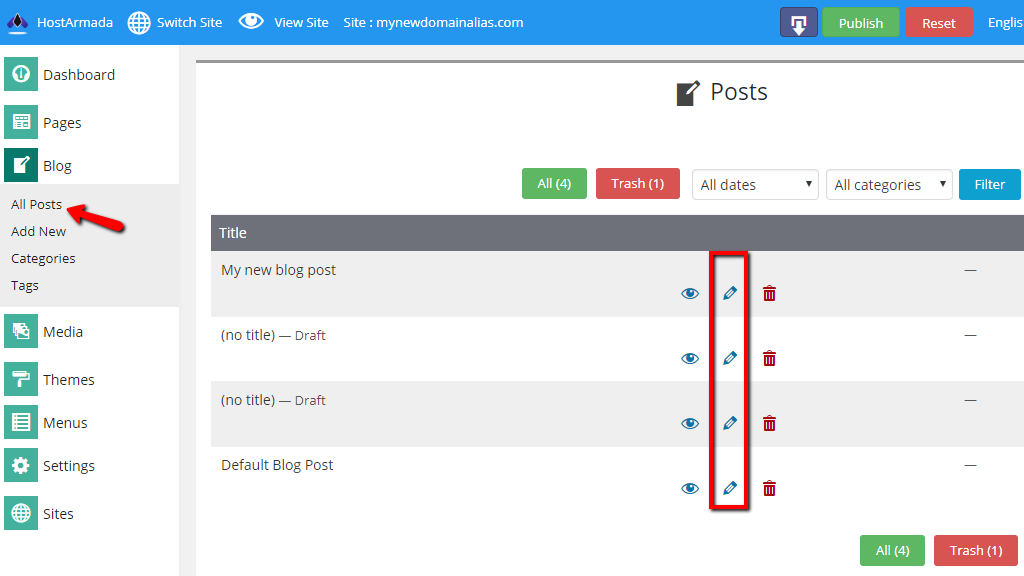Click the Dashboard menu label
Screen dimensions: 1024x576
(79, 75)
